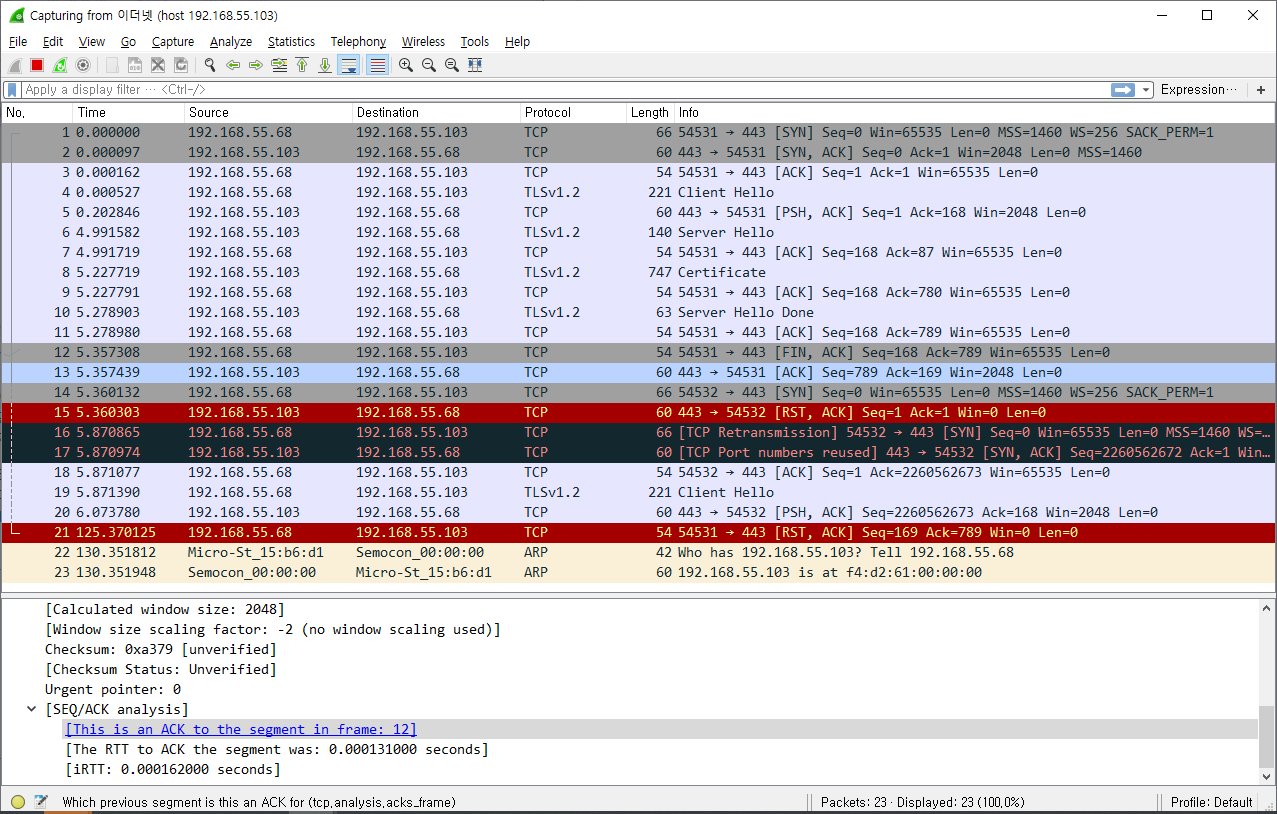Stop the running packet capture

37,65
